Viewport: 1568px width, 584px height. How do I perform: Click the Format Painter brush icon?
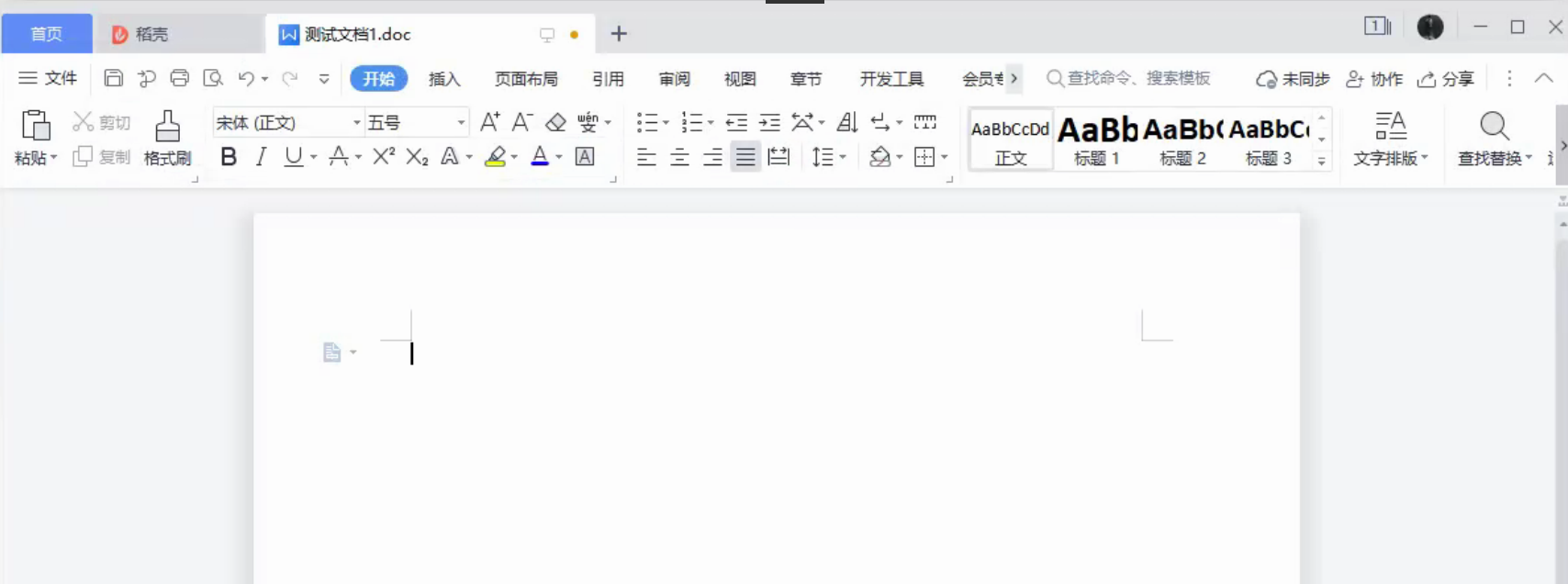point(167,127)
